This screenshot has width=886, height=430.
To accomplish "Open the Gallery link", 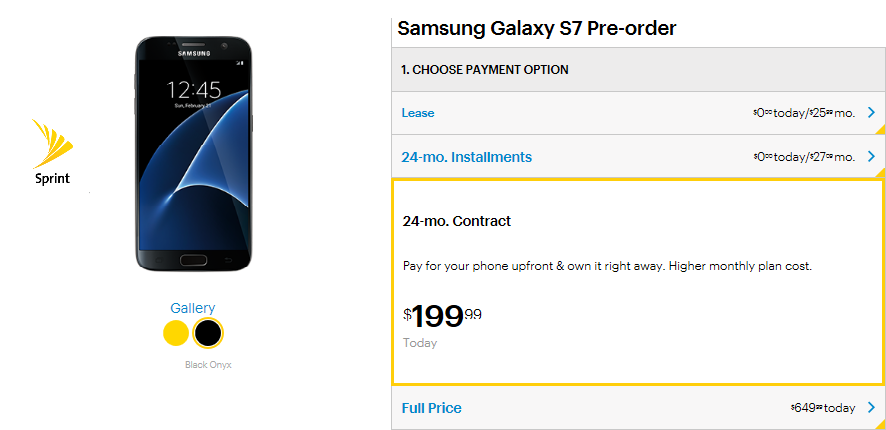I will click(193, 308).
